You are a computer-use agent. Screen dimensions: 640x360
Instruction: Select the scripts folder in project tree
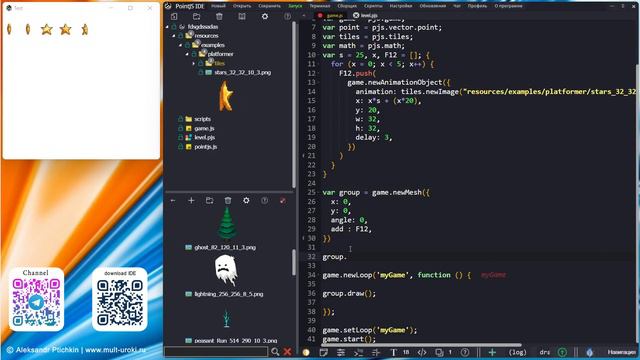[202, 119]
